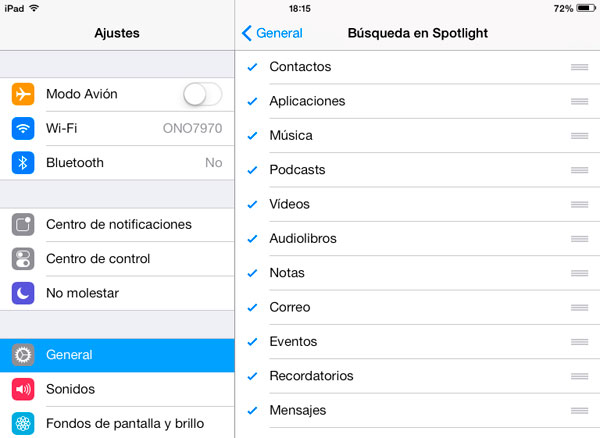Uncheck Aplicaciones in Spotlight search
This screenshot has height=438, width=600.
252,101
